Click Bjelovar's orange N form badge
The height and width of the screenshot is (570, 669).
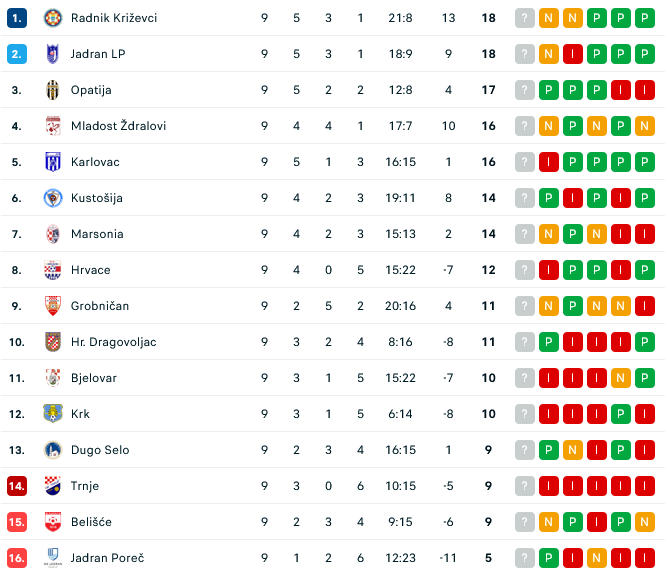621,378
